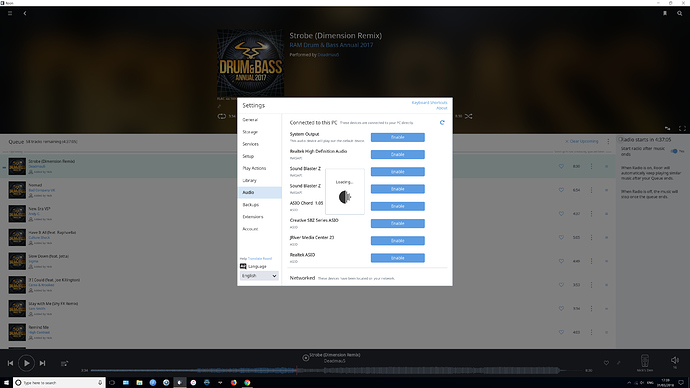Viewport: 690px width, 388px height.
Task: Select the Stay with Me queue thumbnail
Action: tap(17, 309)
